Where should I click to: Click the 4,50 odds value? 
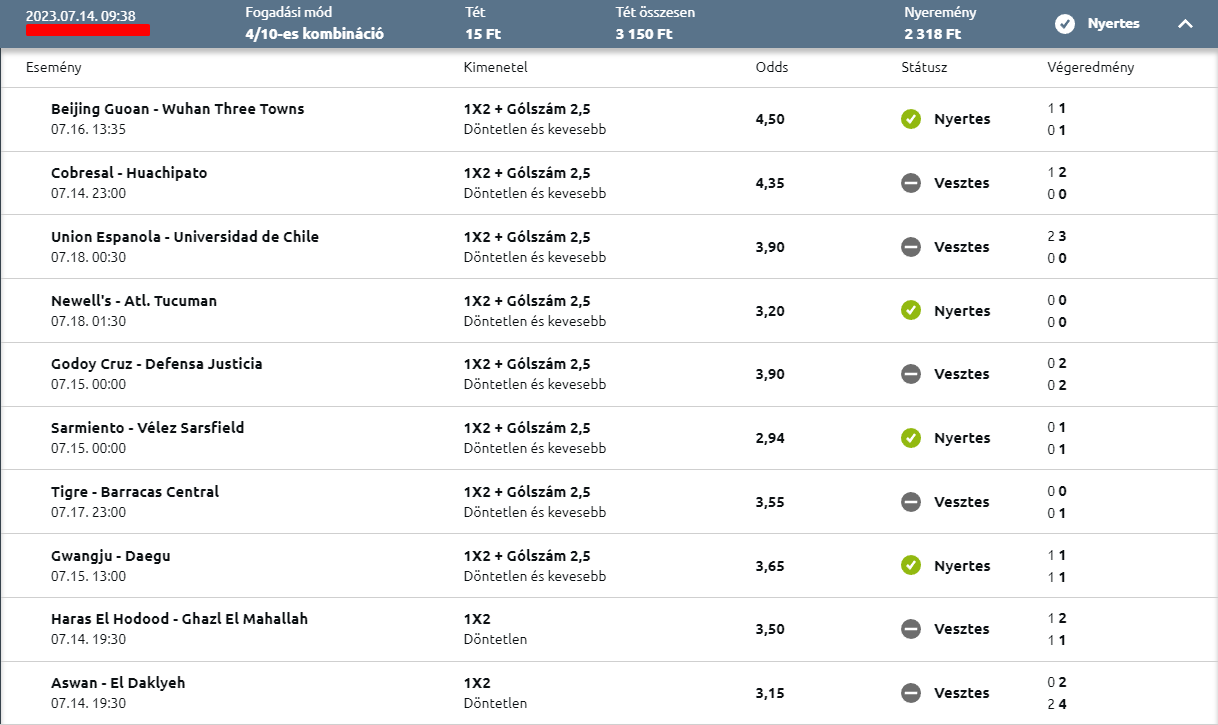[x=770, y=119]
